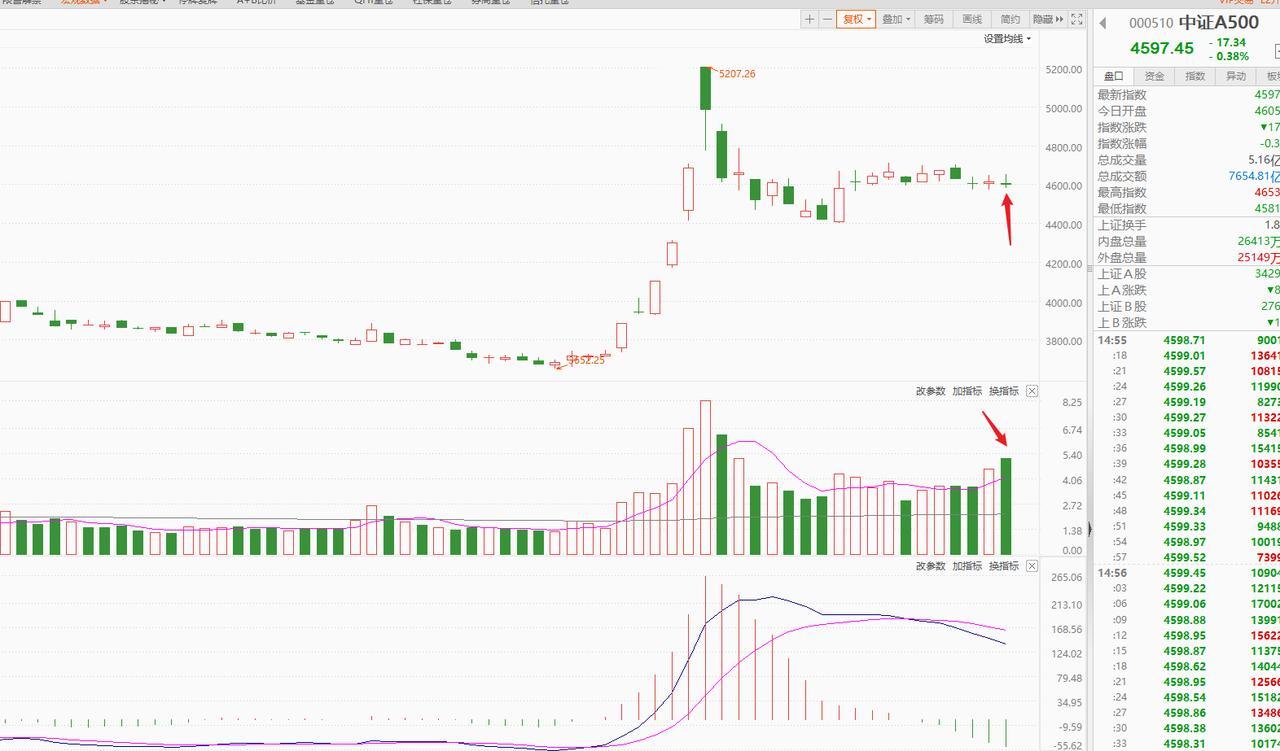Click the 上证换手 row label
Screen dimensions: 1280x751
click(1122, 225)
